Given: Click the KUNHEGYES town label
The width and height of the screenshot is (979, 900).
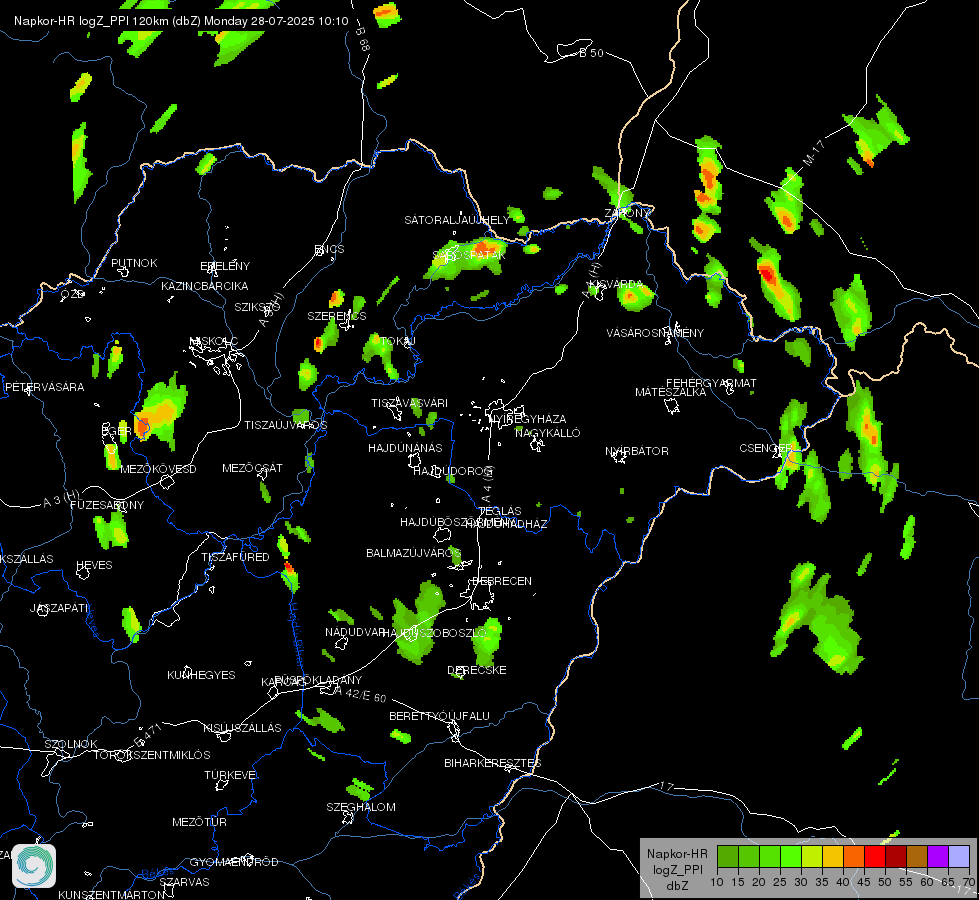Looking at the screenshot, I should click(x=201, y=675).
